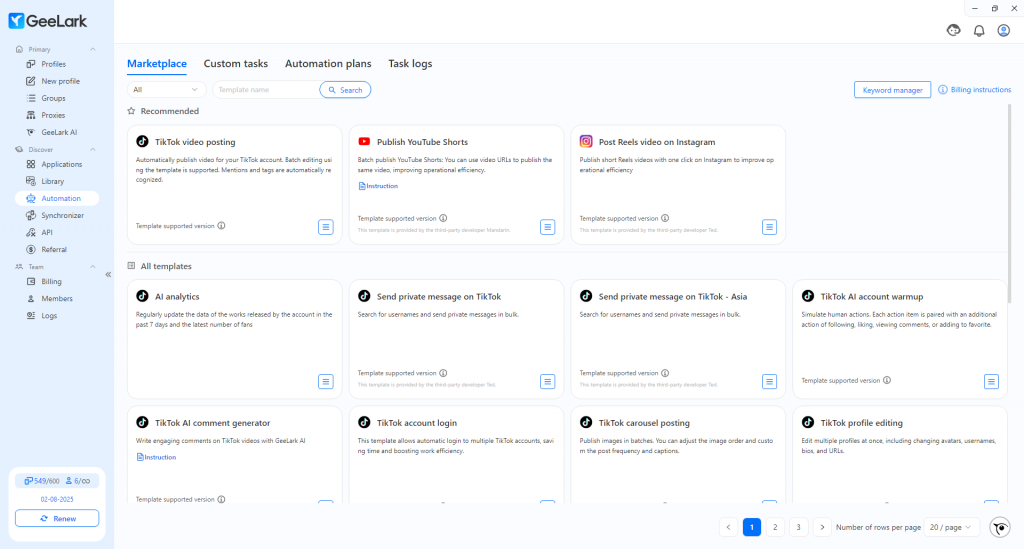Click the Renew button
1024x549 pixels.
click(57, 518)
